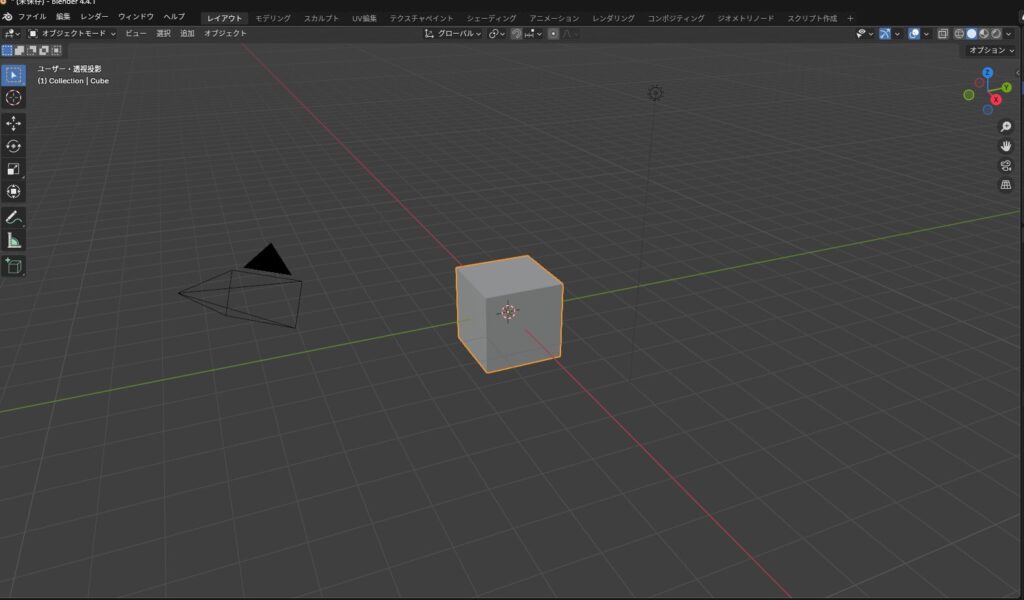Open the ファイル menu
1024x600 pixels.
tap(32, 17)
